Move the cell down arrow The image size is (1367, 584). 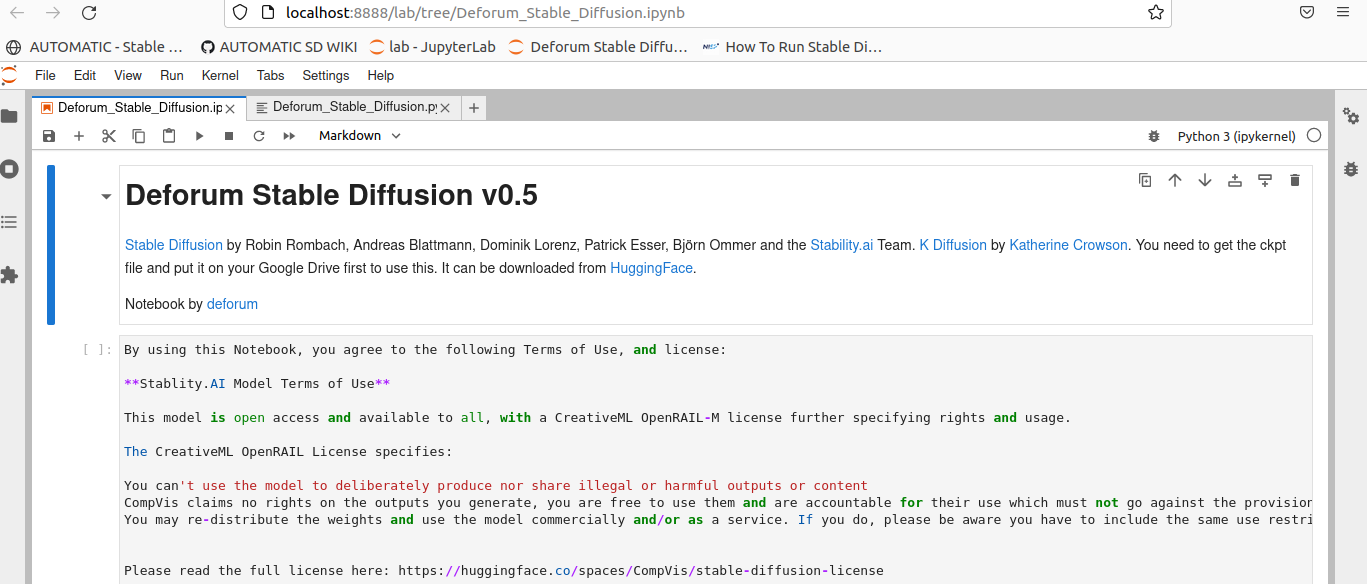1205,180
